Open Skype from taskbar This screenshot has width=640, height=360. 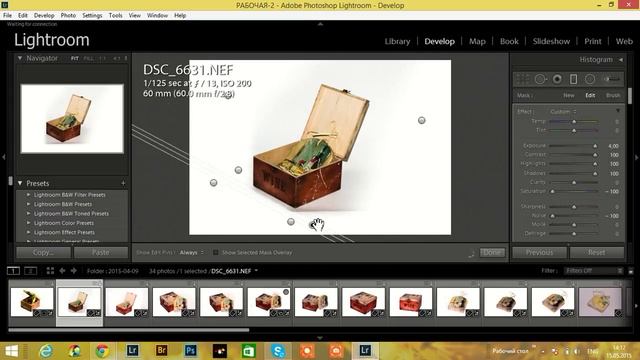click(x=278, y=351)
